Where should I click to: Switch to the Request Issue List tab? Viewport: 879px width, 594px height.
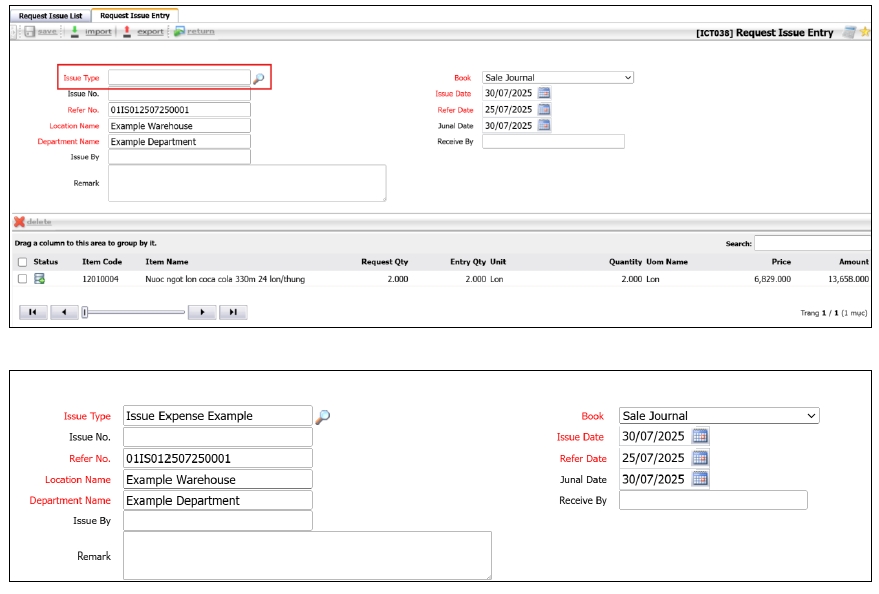pos(50,16)
